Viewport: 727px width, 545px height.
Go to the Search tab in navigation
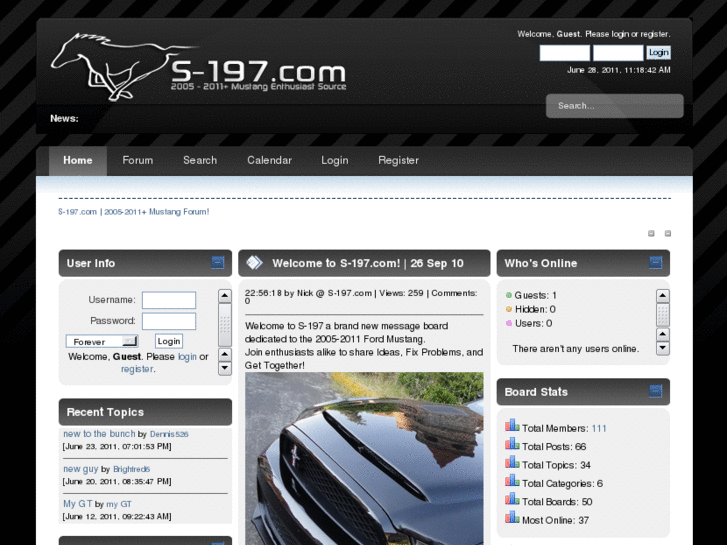[x=200, y=160]
